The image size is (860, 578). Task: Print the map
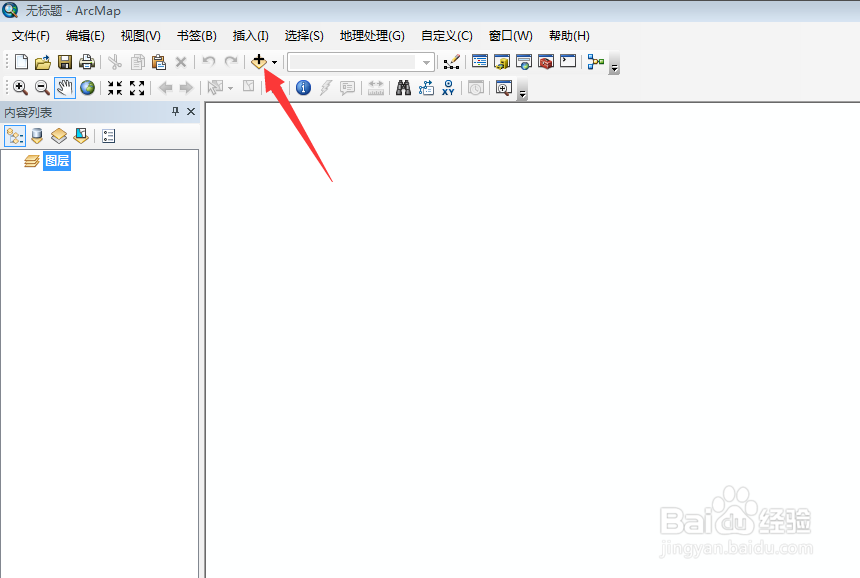point(87,62)
